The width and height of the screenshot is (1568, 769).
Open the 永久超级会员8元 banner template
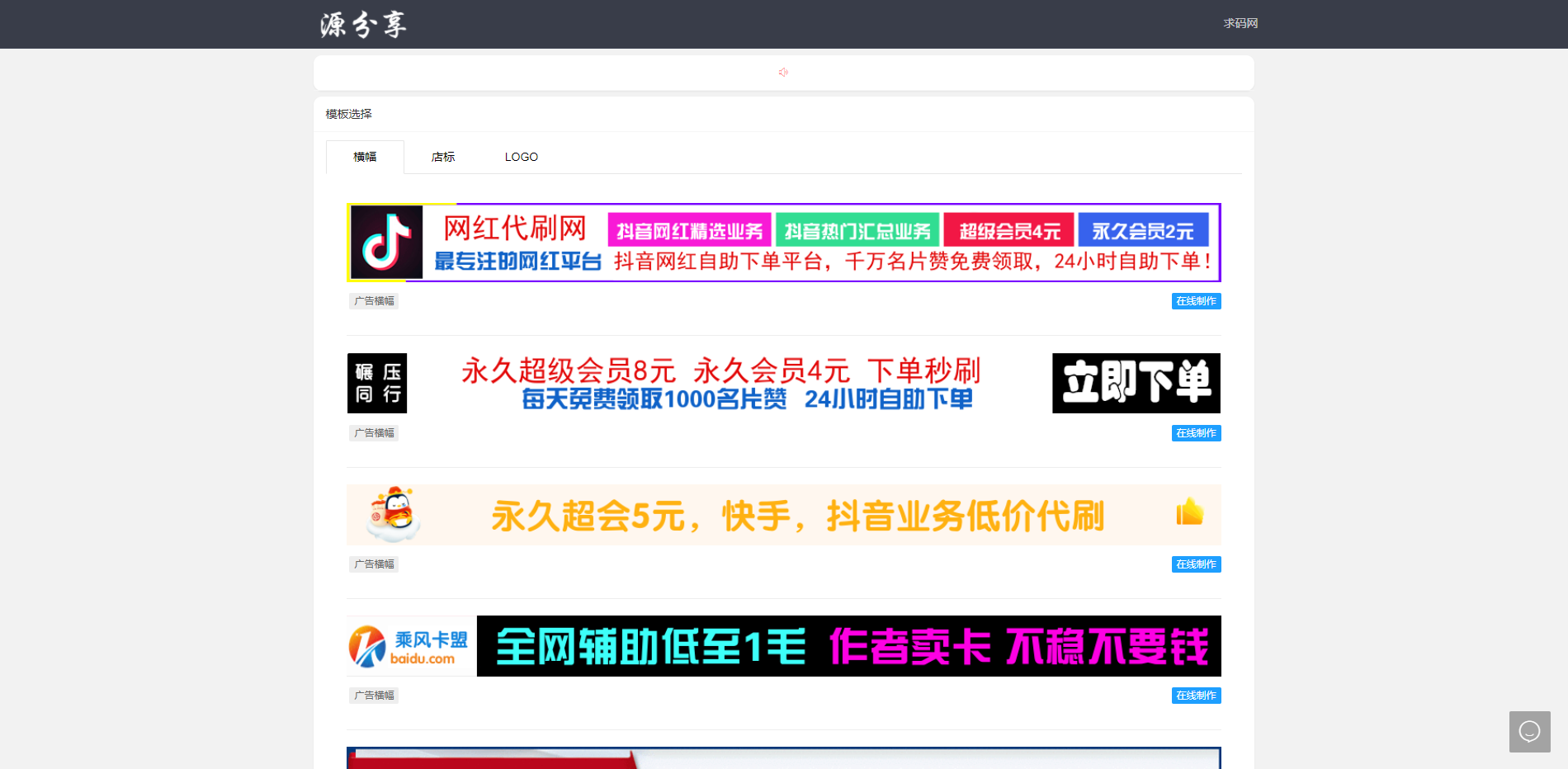784,383
